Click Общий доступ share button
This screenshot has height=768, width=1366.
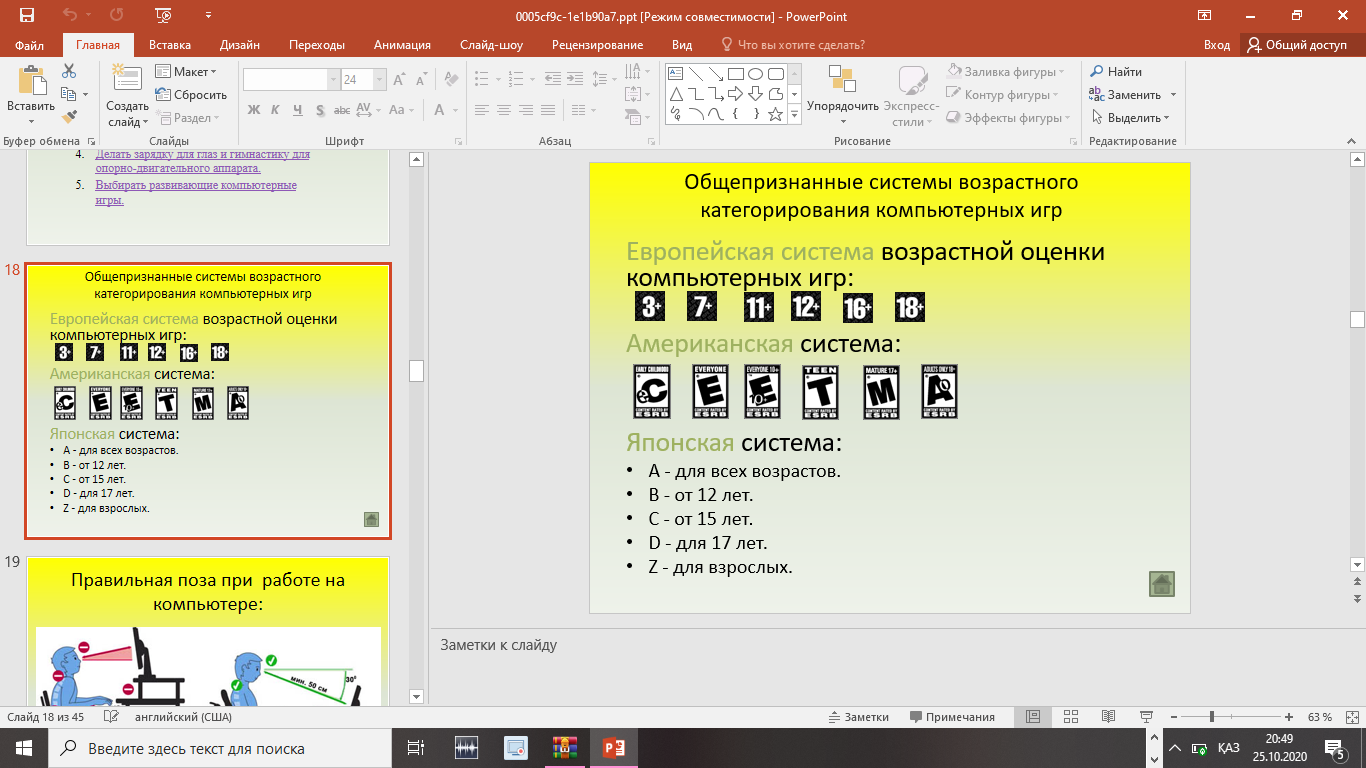pyautogui.click(x=1297, y=45)
